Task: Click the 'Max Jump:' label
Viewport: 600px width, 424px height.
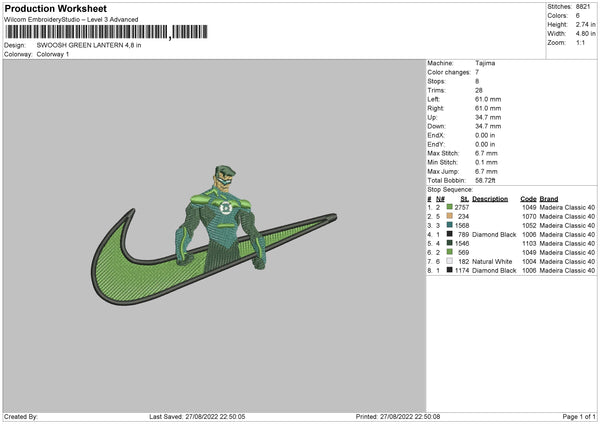Action: pos(443,171)
